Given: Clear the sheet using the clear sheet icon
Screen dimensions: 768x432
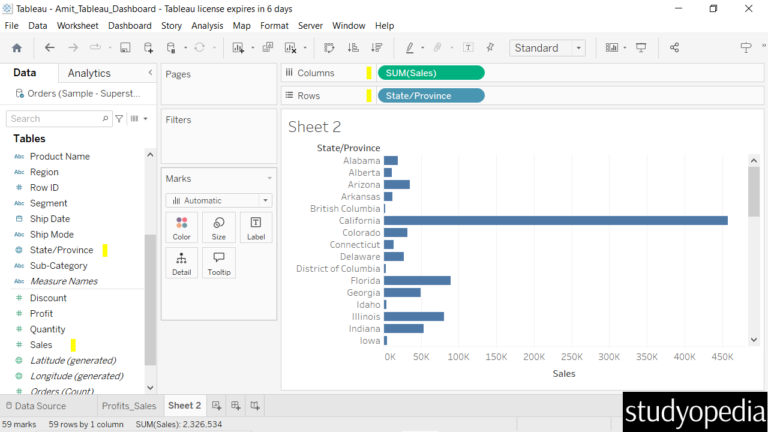Looking at the screenshot, I should pyautogui.click(x=290, y=48).
